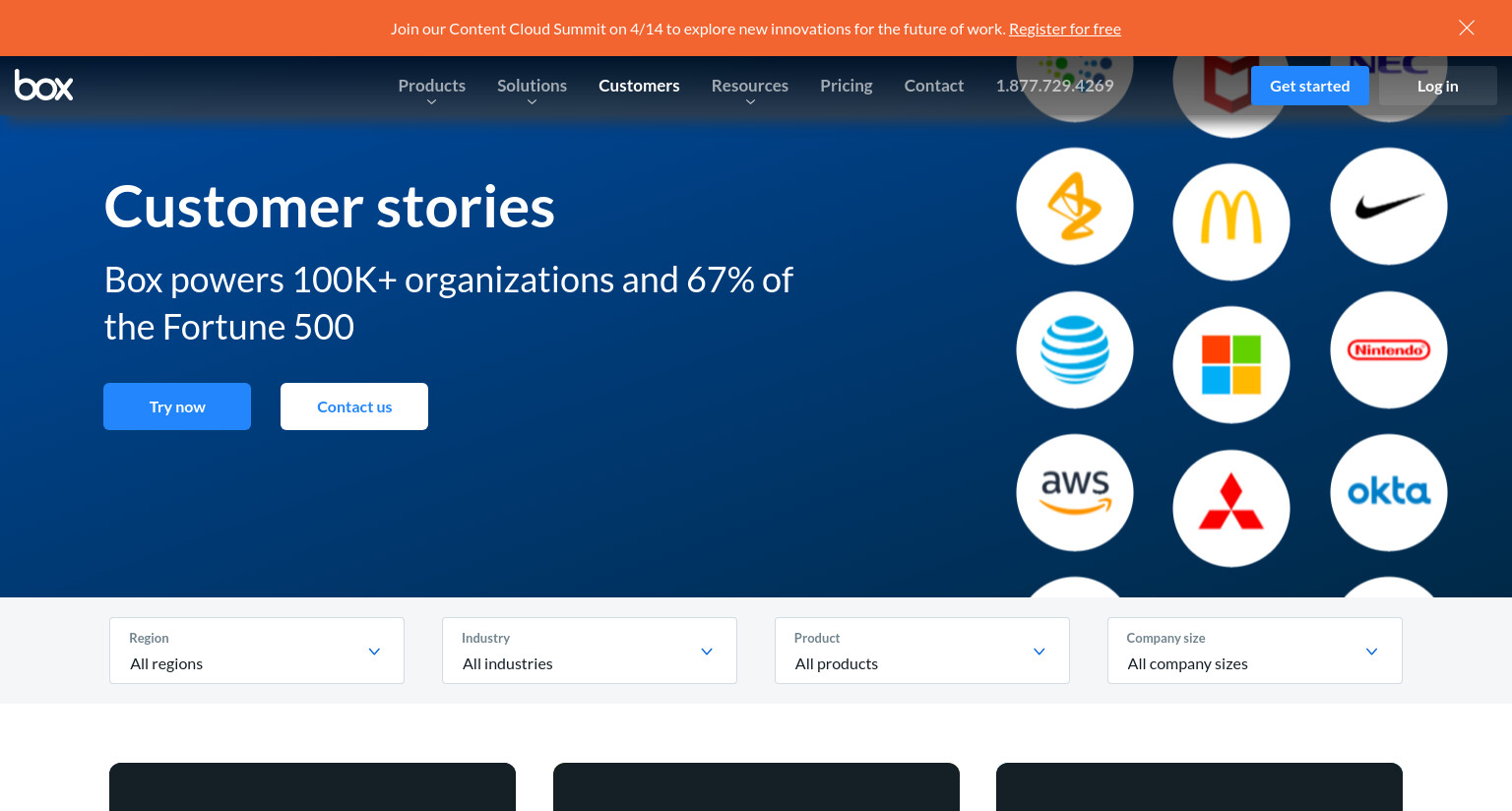
Task: Click the Box logo in header
Action: (43, 86)
